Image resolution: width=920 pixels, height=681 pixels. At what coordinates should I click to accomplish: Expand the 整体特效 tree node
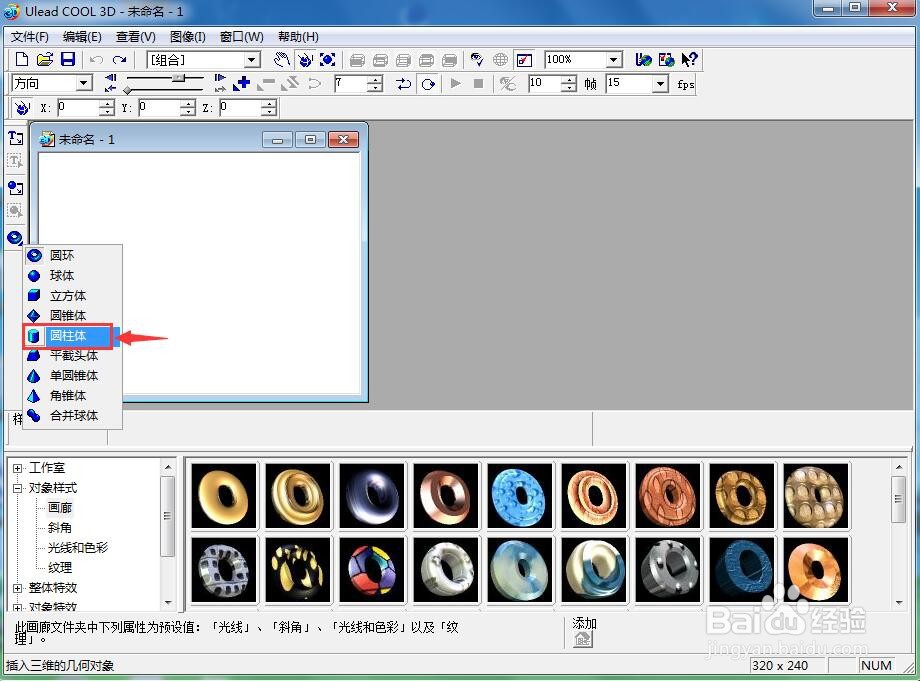[18, 588]
